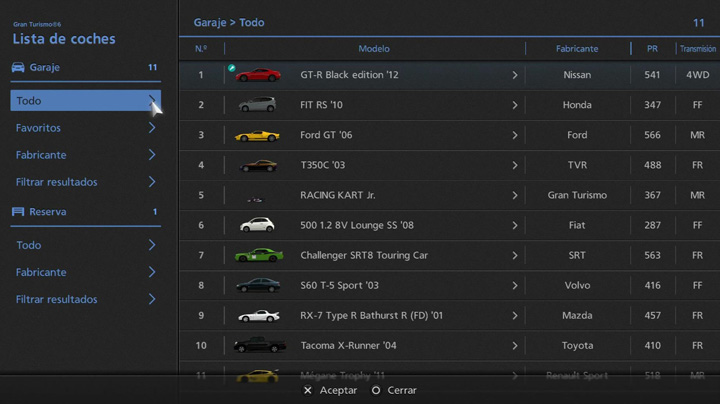Select the silver FIT RS '10 car icon
Screen dimensions: 720x404
click(257, 105)
